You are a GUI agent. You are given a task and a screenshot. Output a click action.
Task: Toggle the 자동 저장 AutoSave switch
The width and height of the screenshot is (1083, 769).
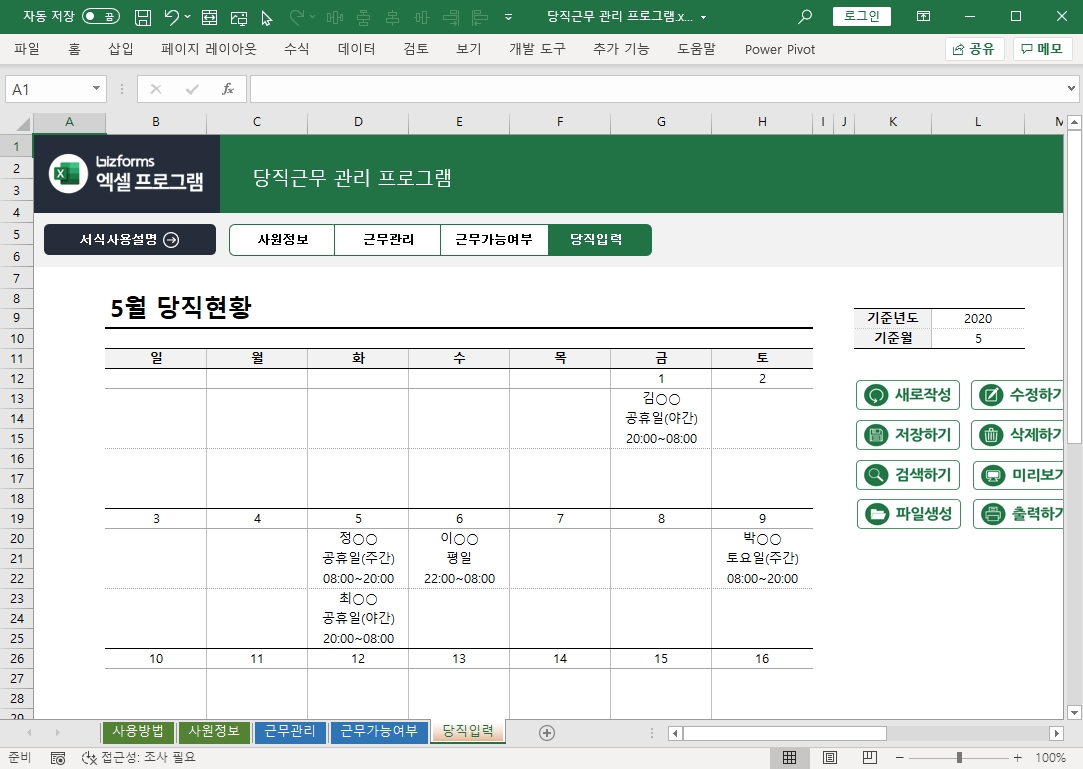click(x=100, y=17)
